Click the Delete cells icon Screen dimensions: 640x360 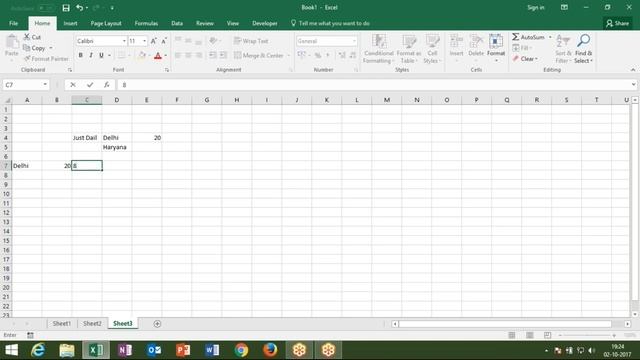click(476, 42)
